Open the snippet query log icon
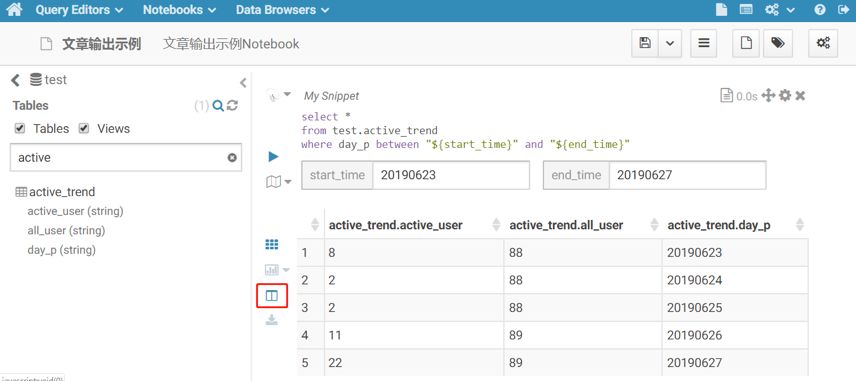Viewport: 856px width, 381px height. click(x=726, y=96)
